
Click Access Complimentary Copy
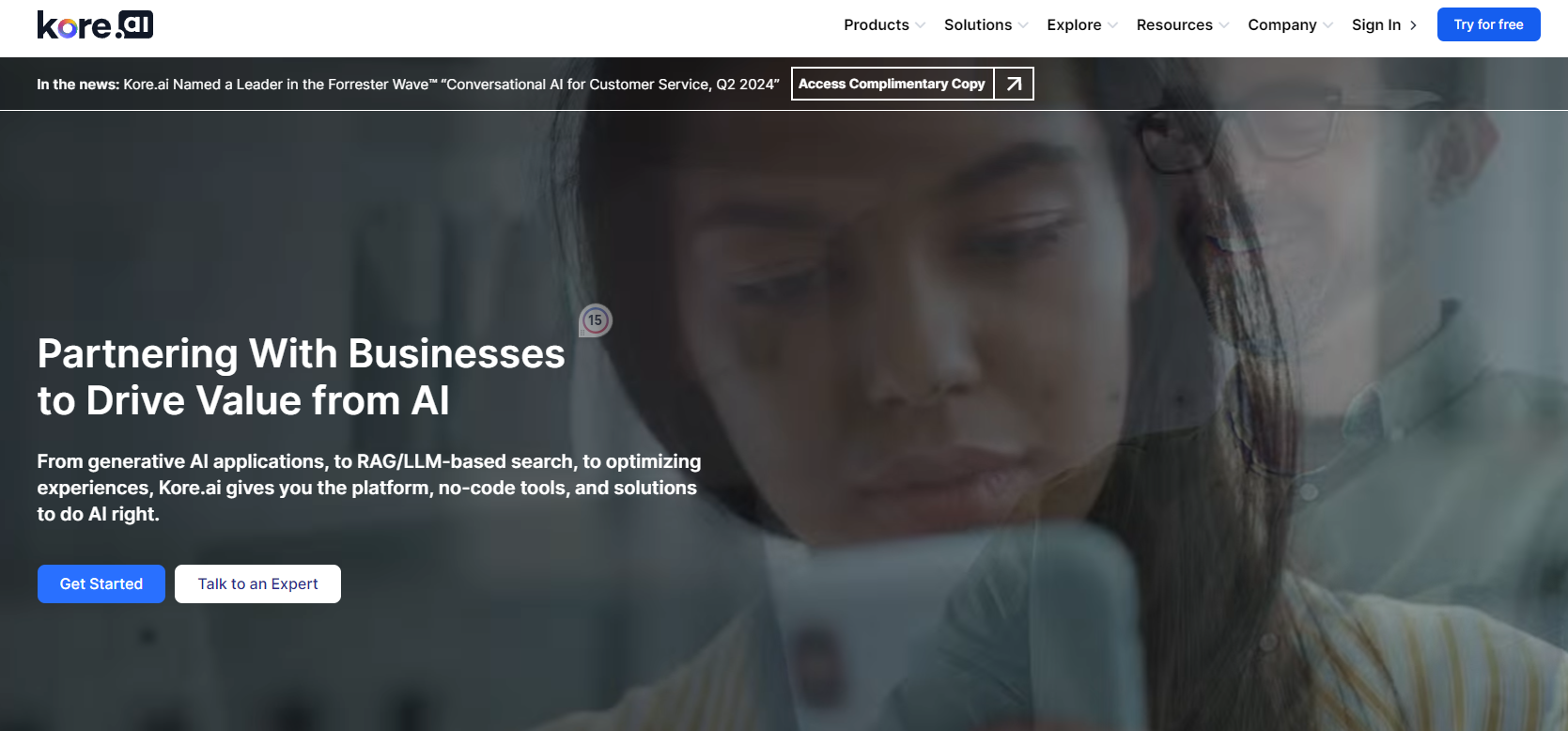tap(892, 84)
